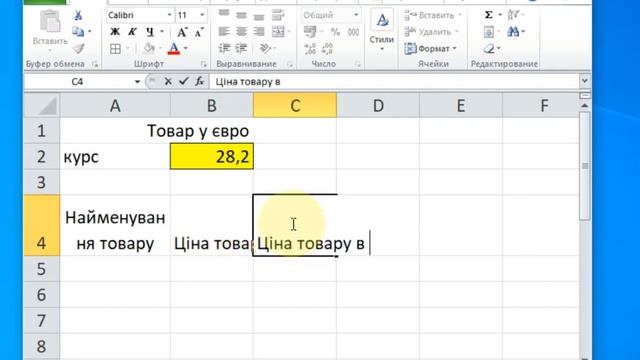Viewport: 640px width, 360px height.
Task: Click the Вставить cells insert button
Action: [x=433, y=15]
